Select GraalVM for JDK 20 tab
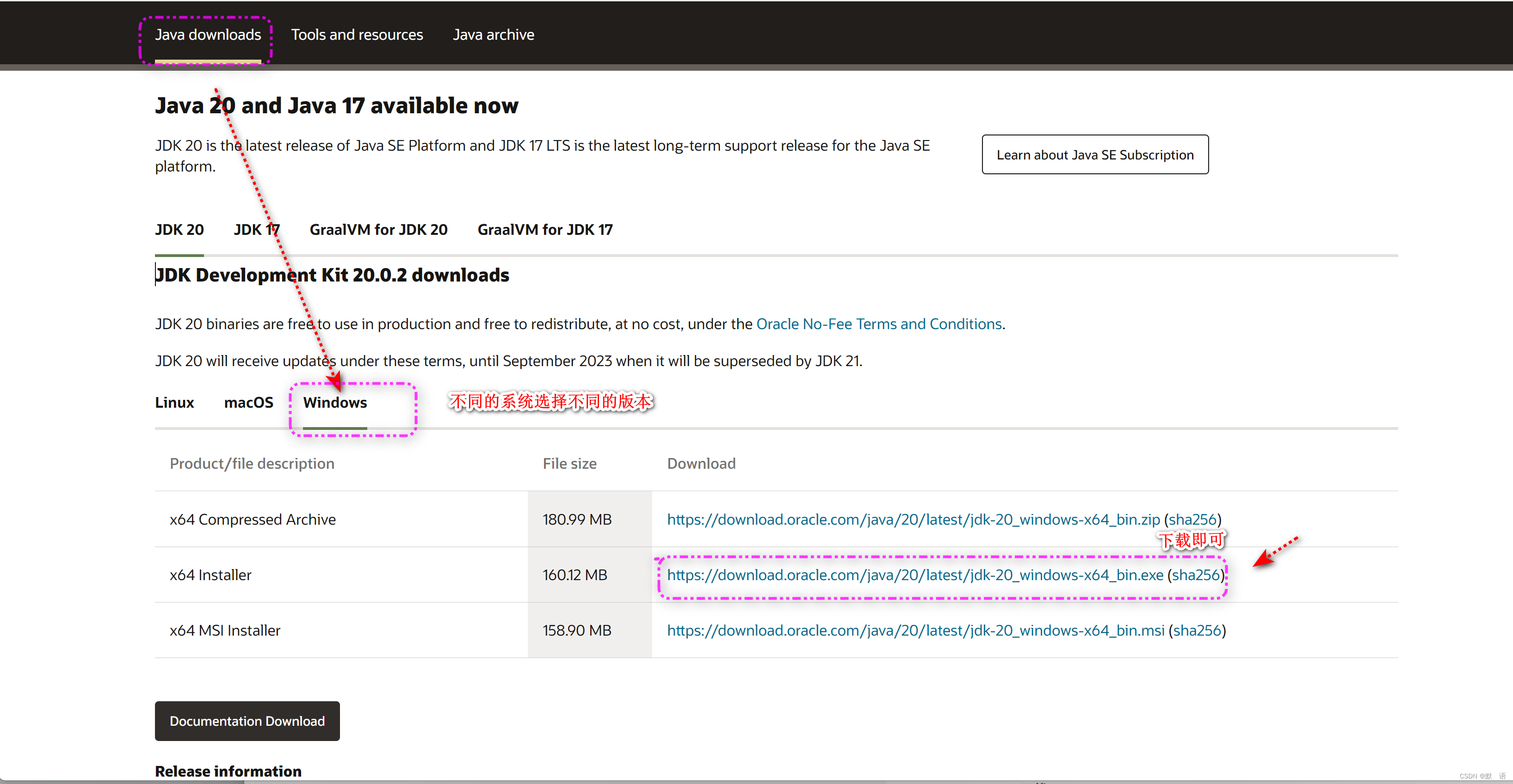The image size is (1513, 784). pos(378,229)
